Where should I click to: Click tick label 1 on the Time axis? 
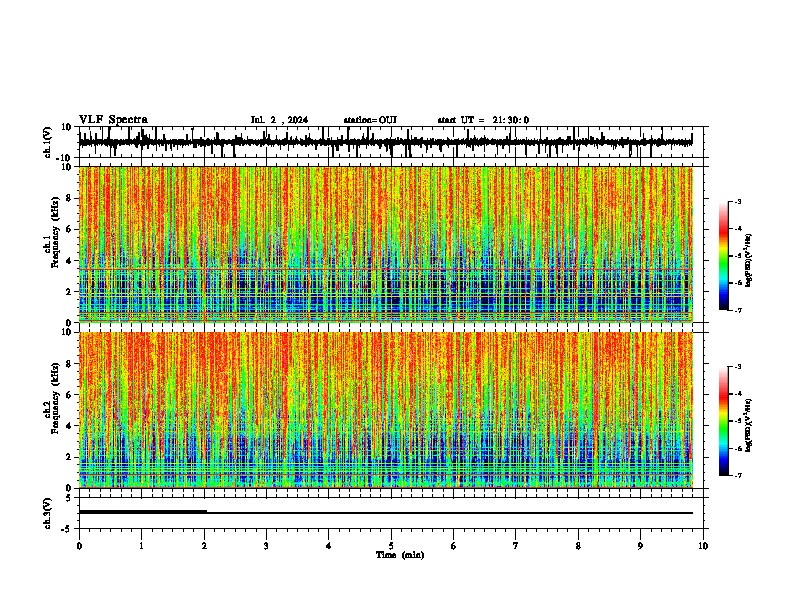(x=141, y=546)
